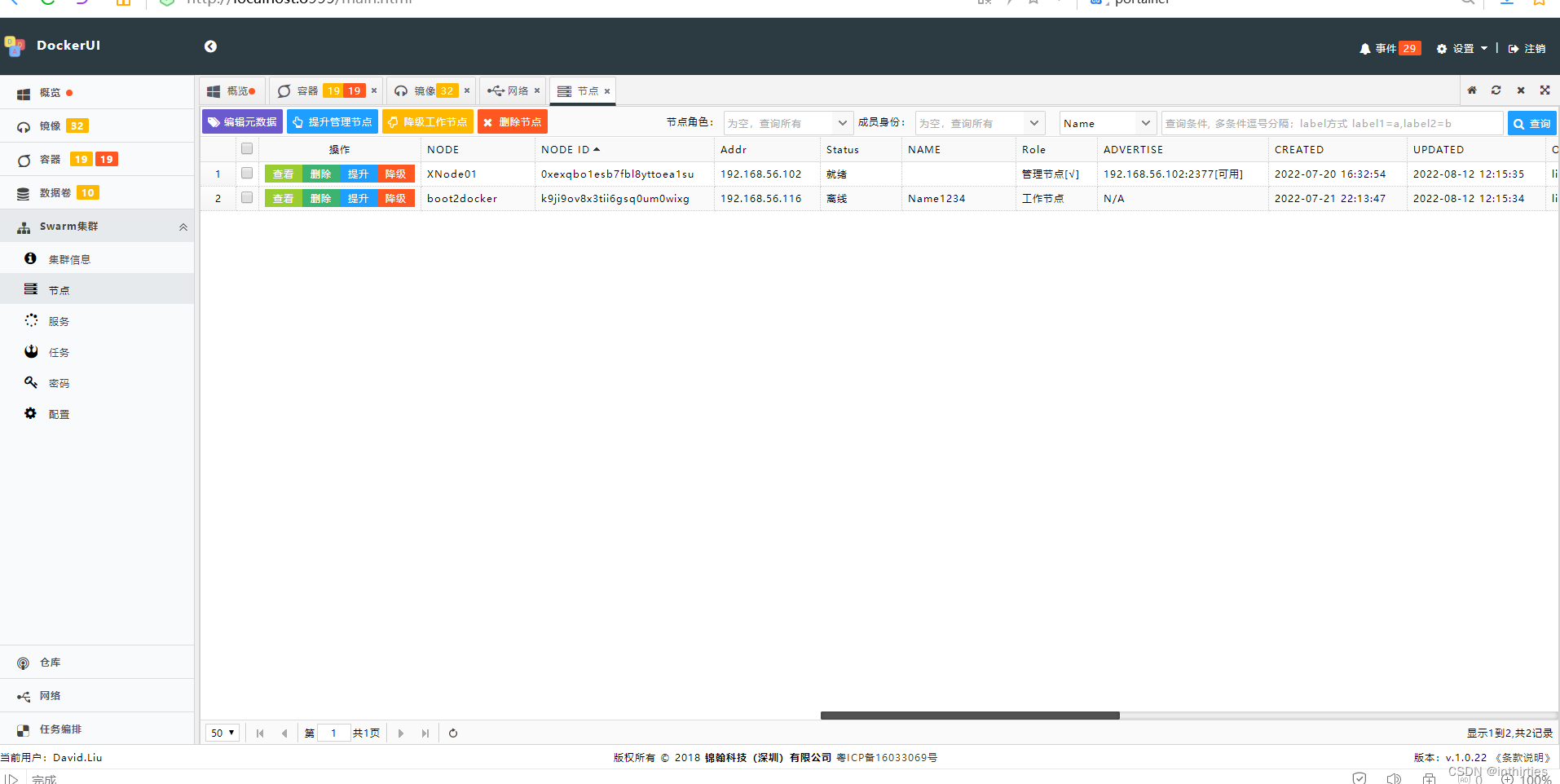Click 删除 for boot2docker
This screenshot has height=784, width=1560.
tap(321, 199)
